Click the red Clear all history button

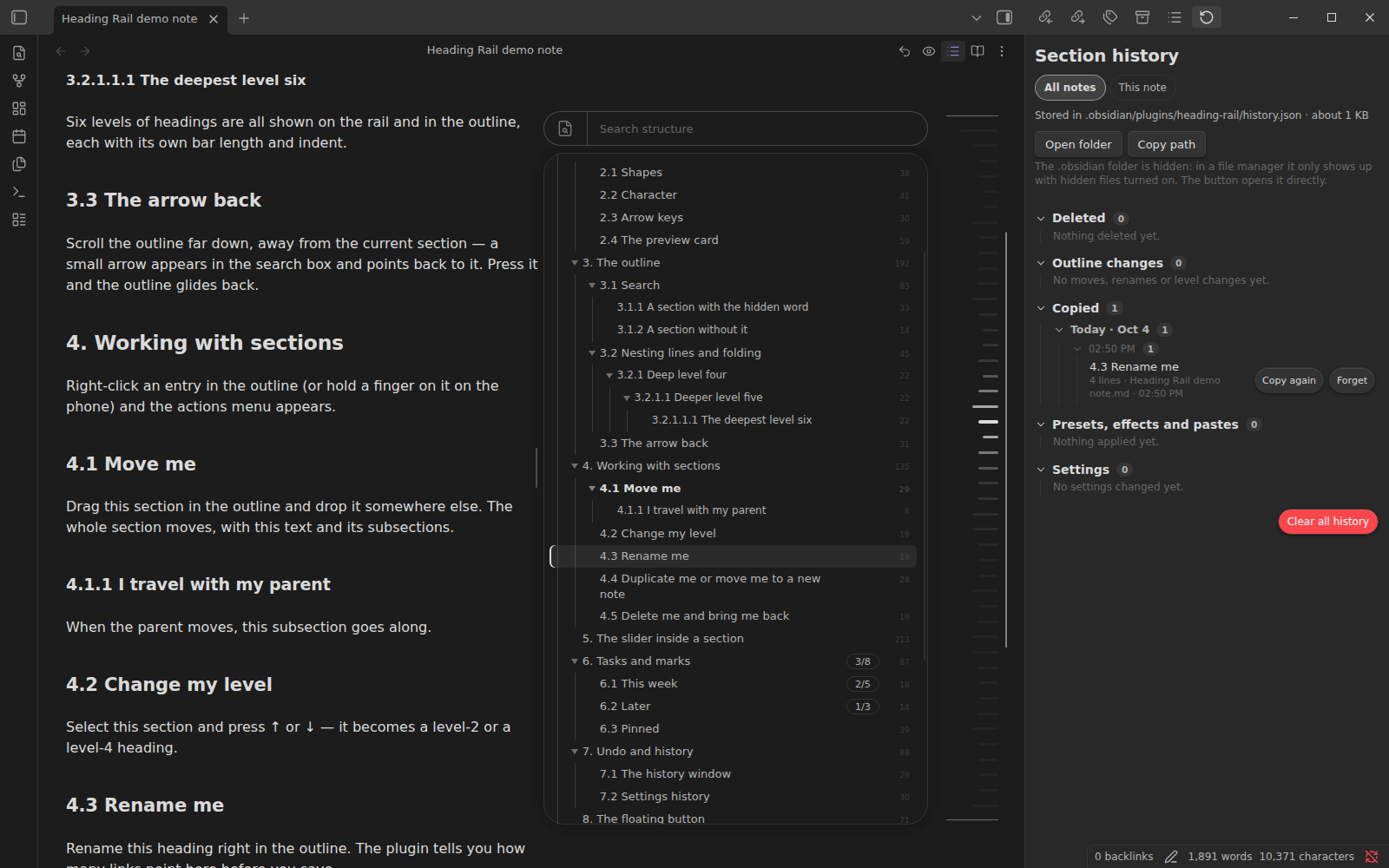tap(1327, 522)
